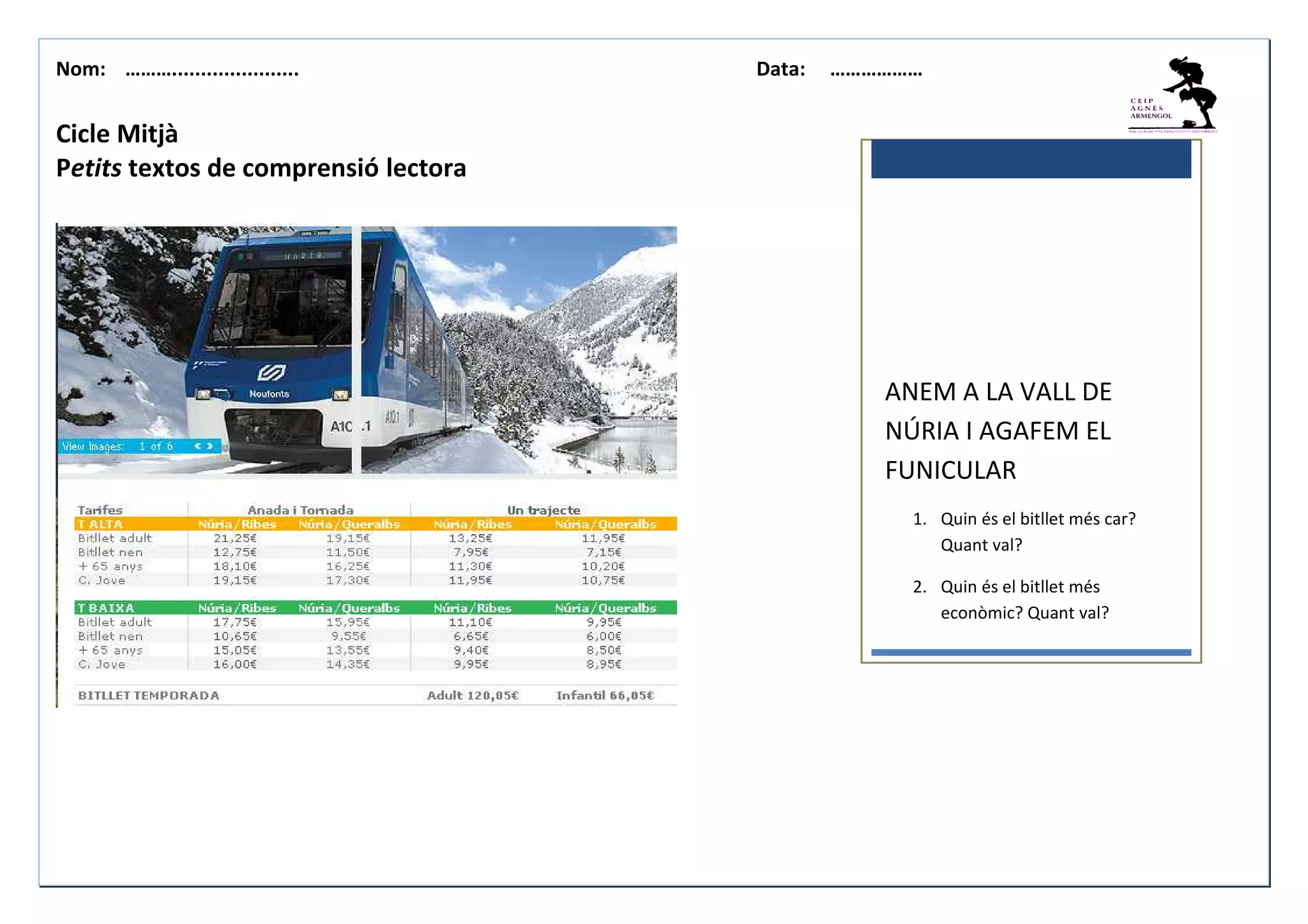1308x924 pixels.
Task: Click the orange 'T ALTA' row label
Action: point(100,524)
